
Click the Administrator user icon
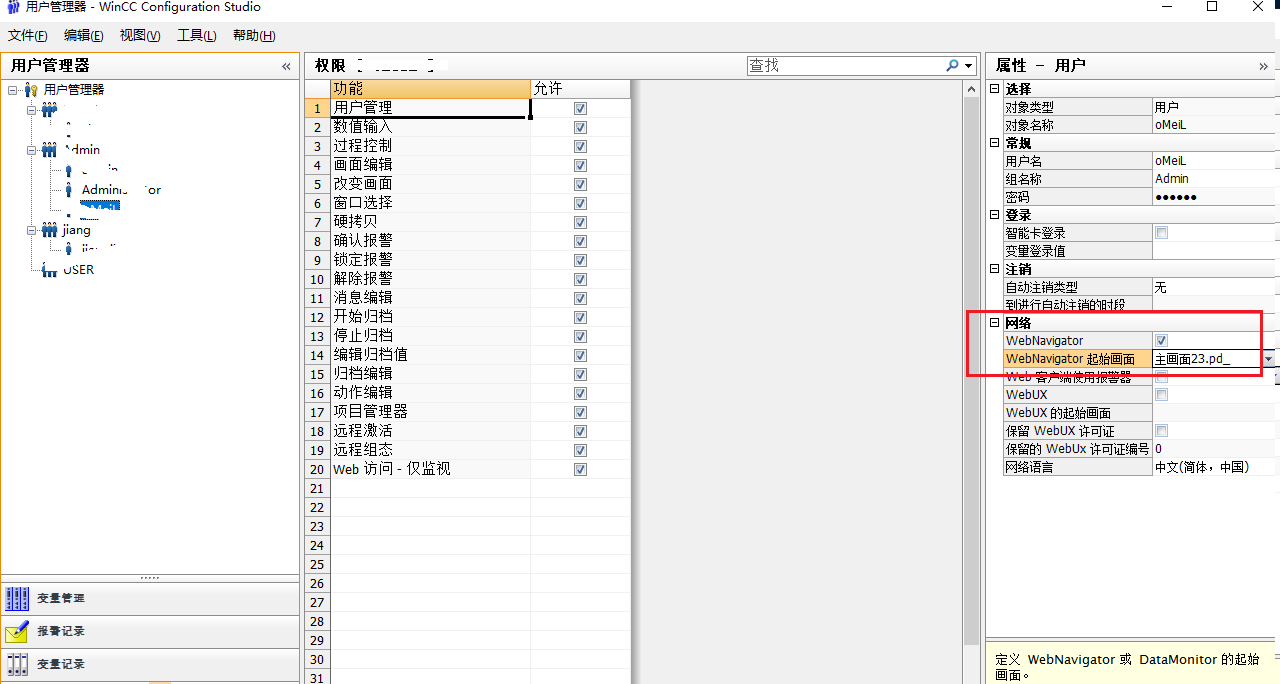(x=68, y=190)
